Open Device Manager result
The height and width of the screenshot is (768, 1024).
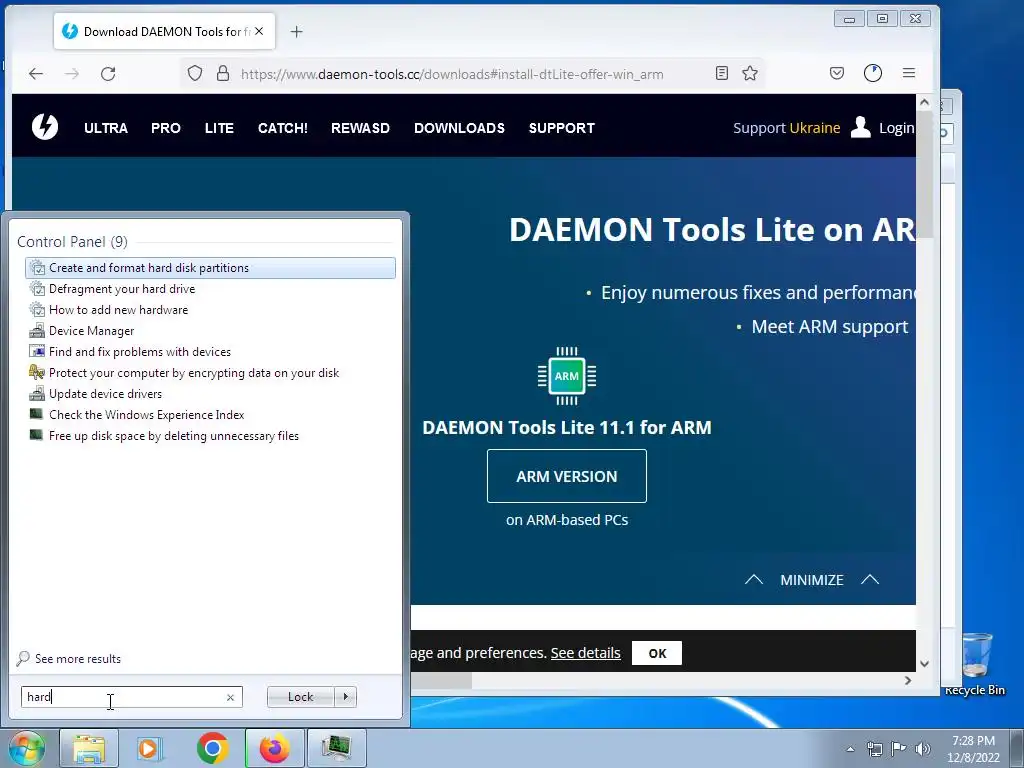click(x=210, y=330)
